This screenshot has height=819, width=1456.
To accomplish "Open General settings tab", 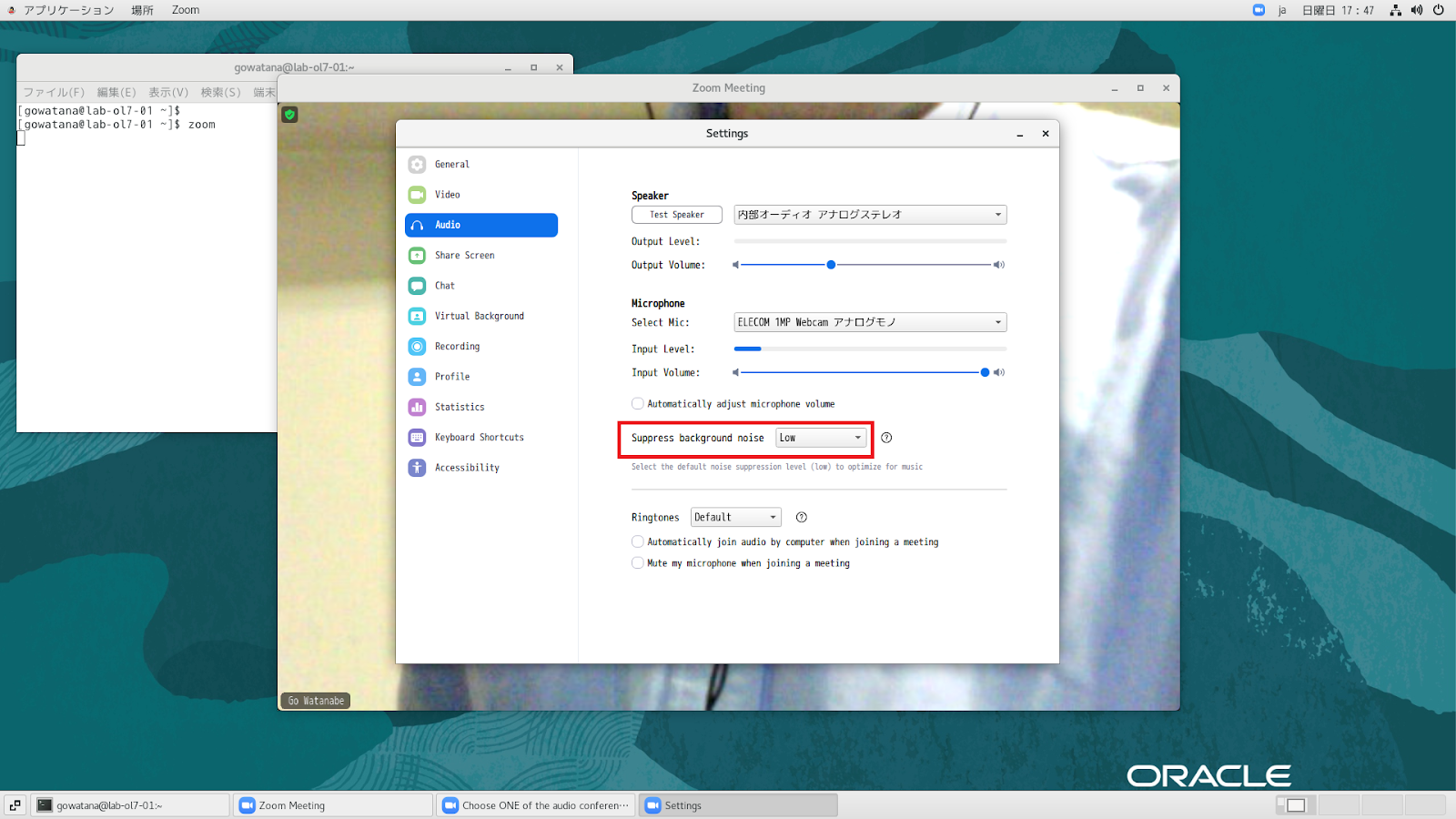I will [x=481, y=165].
